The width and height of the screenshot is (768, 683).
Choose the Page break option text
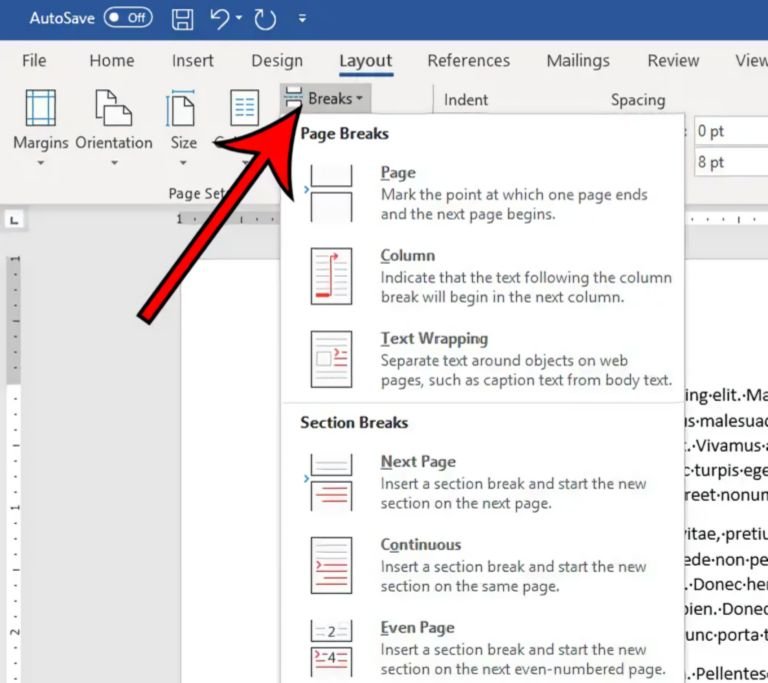[398, 172]
